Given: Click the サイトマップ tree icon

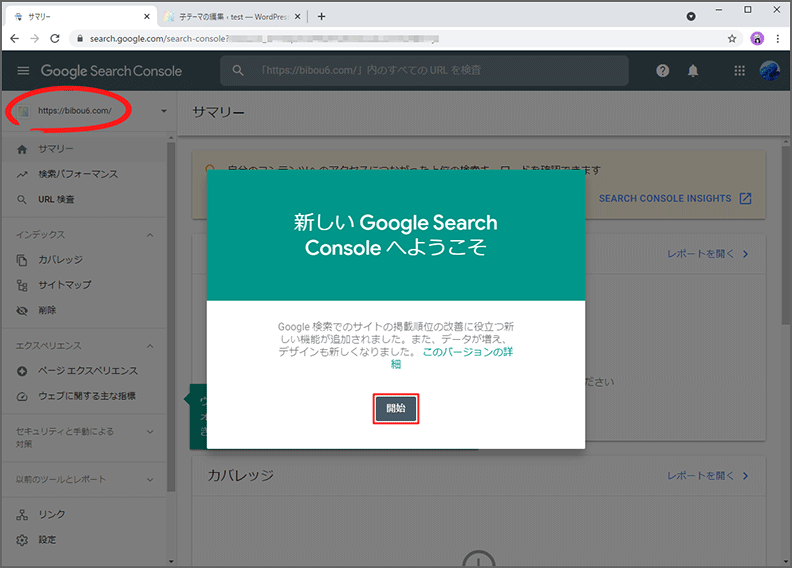Looking at the screenshot, I should (x=22, y=285).
